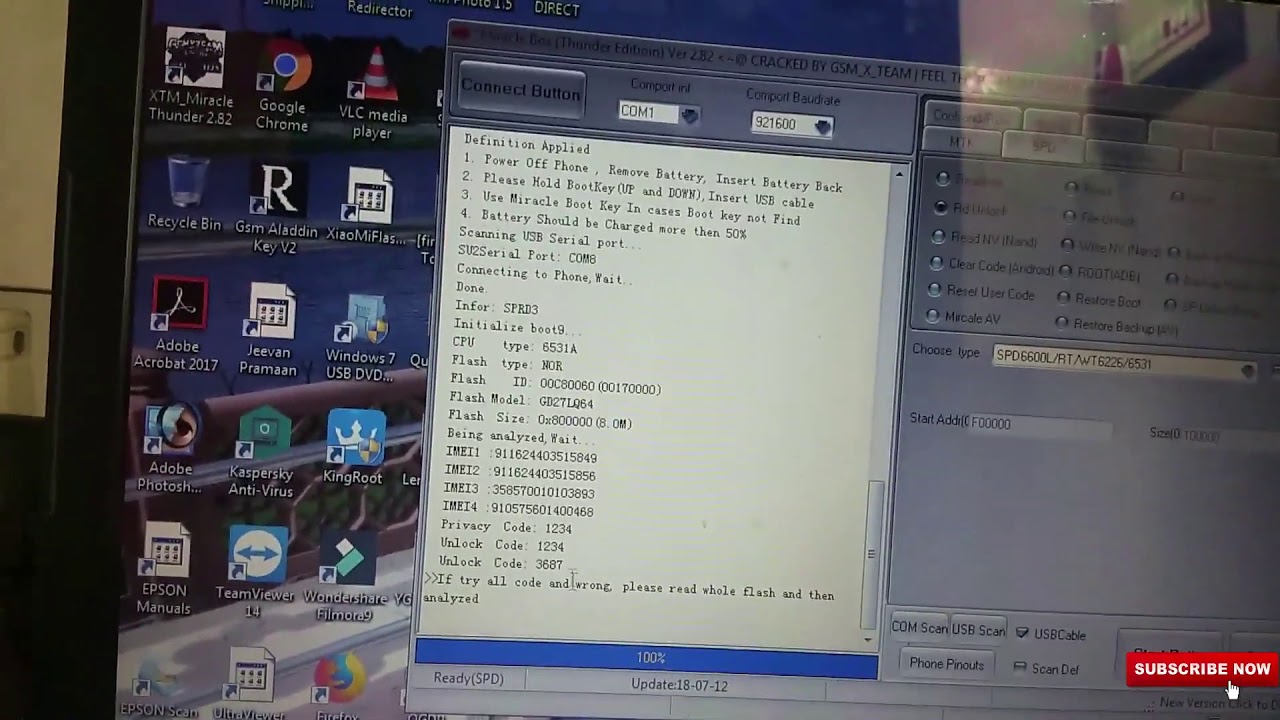Viewport: 1280px width, 720px height.
Task: Open the Adobe Acrobat 2017 shortcut
Action: [178, 324]
